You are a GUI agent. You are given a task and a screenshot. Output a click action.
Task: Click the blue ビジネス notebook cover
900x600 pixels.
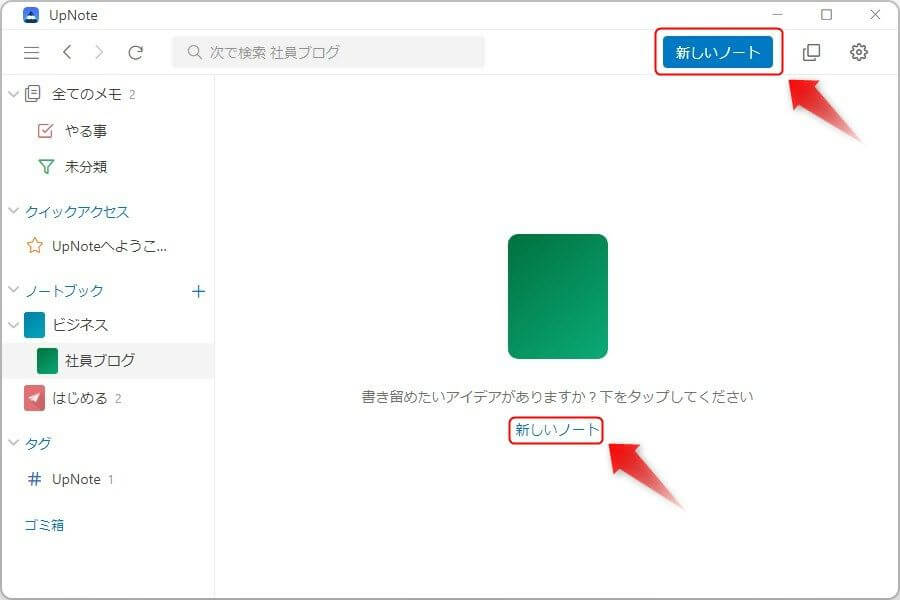(x=34, y=325)
